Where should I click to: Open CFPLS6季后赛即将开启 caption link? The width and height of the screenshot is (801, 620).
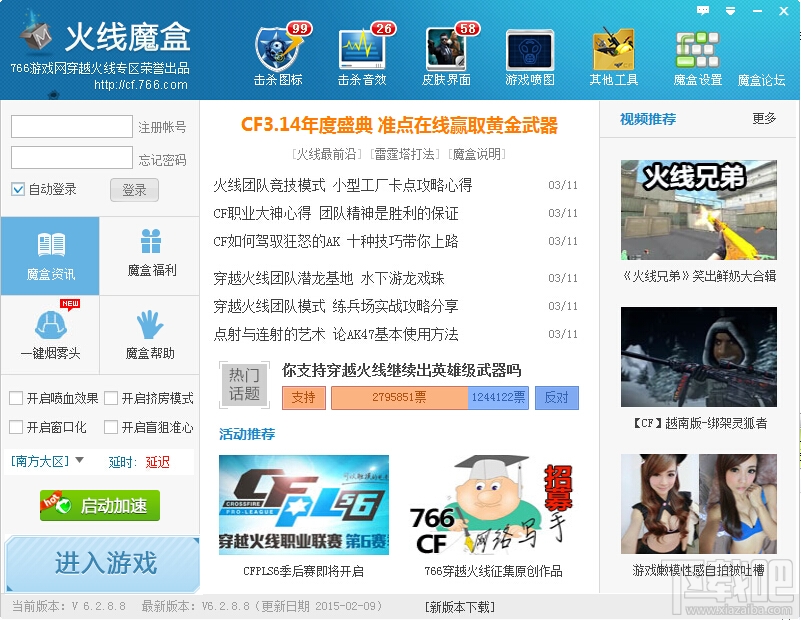(303, 571)
